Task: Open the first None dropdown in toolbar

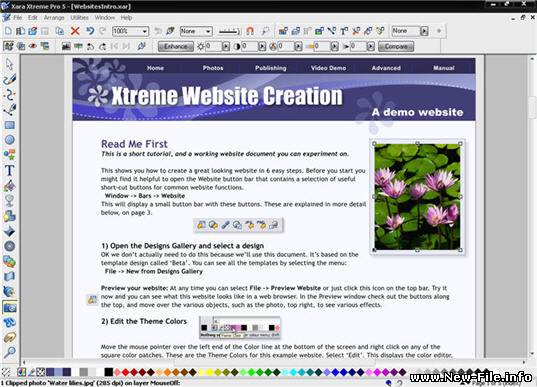Action: tap(208, 32)
